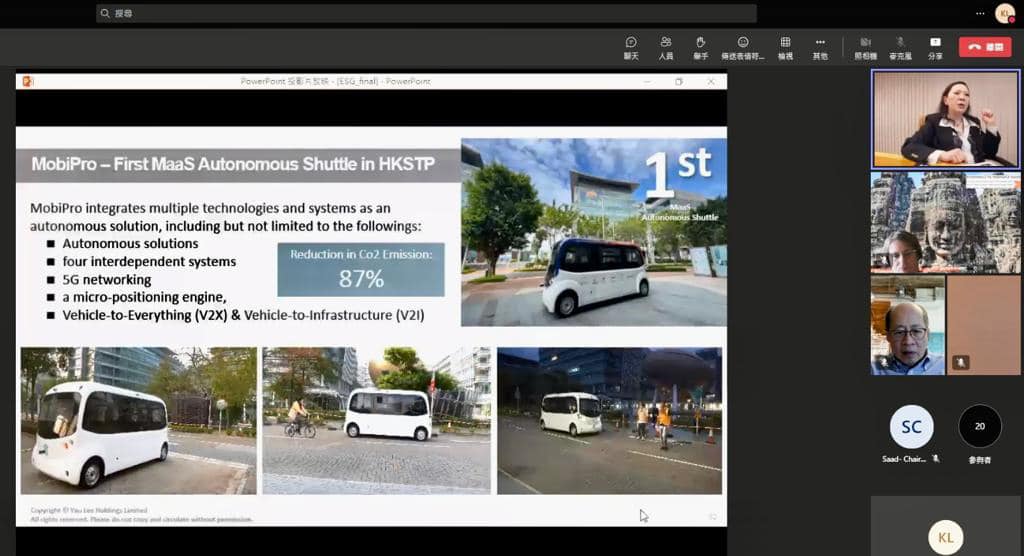Click the night-time shuttle photo
Image resolution: width=1024 pixels, height=556 pixels.
(x=609, y=421)
